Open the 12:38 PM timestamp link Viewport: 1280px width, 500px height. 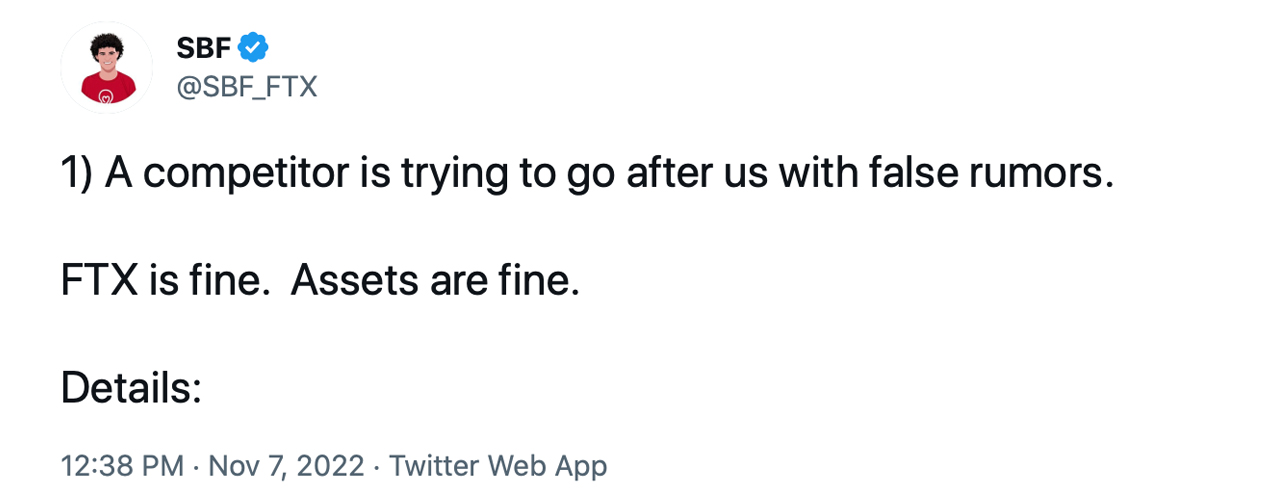click(122, 466)
